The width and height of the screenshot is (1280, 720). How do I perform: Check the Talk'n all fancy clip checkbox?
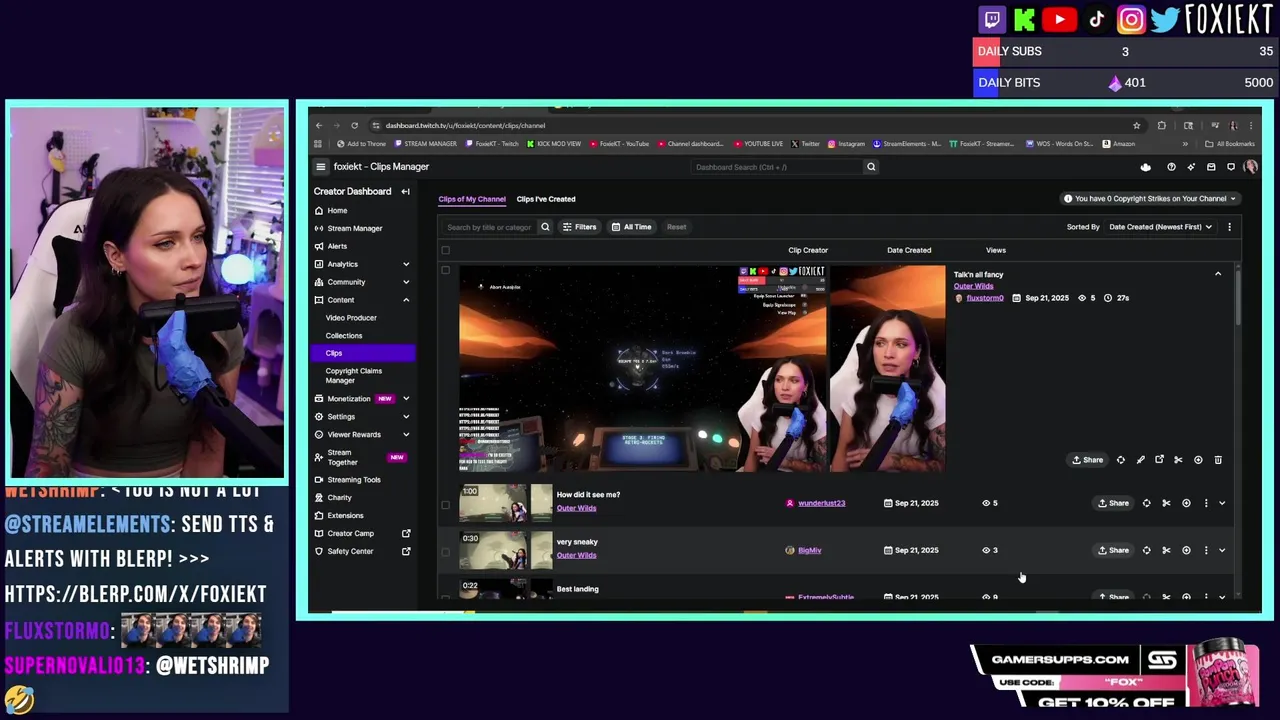point(446,271)
